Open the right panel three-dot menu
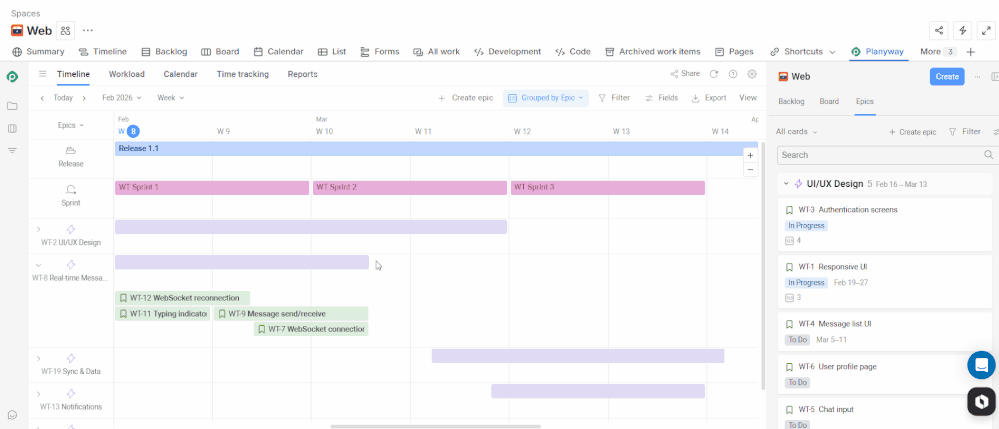The height and width of the screenshot is (429, 999). point(977,76)
